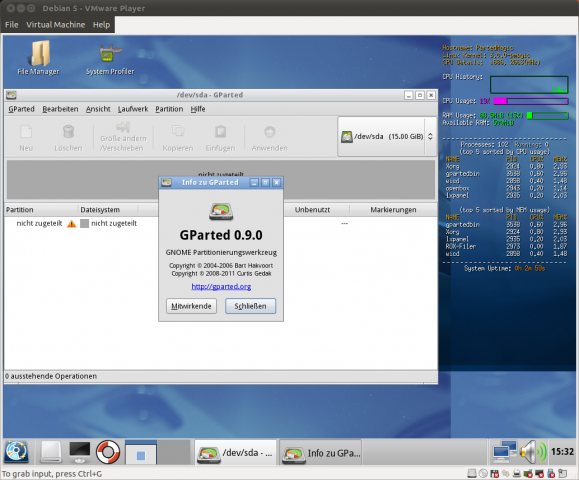Click the Markierungen column header
The height and width of the screenshot is (480, 579).
(393, 210)
